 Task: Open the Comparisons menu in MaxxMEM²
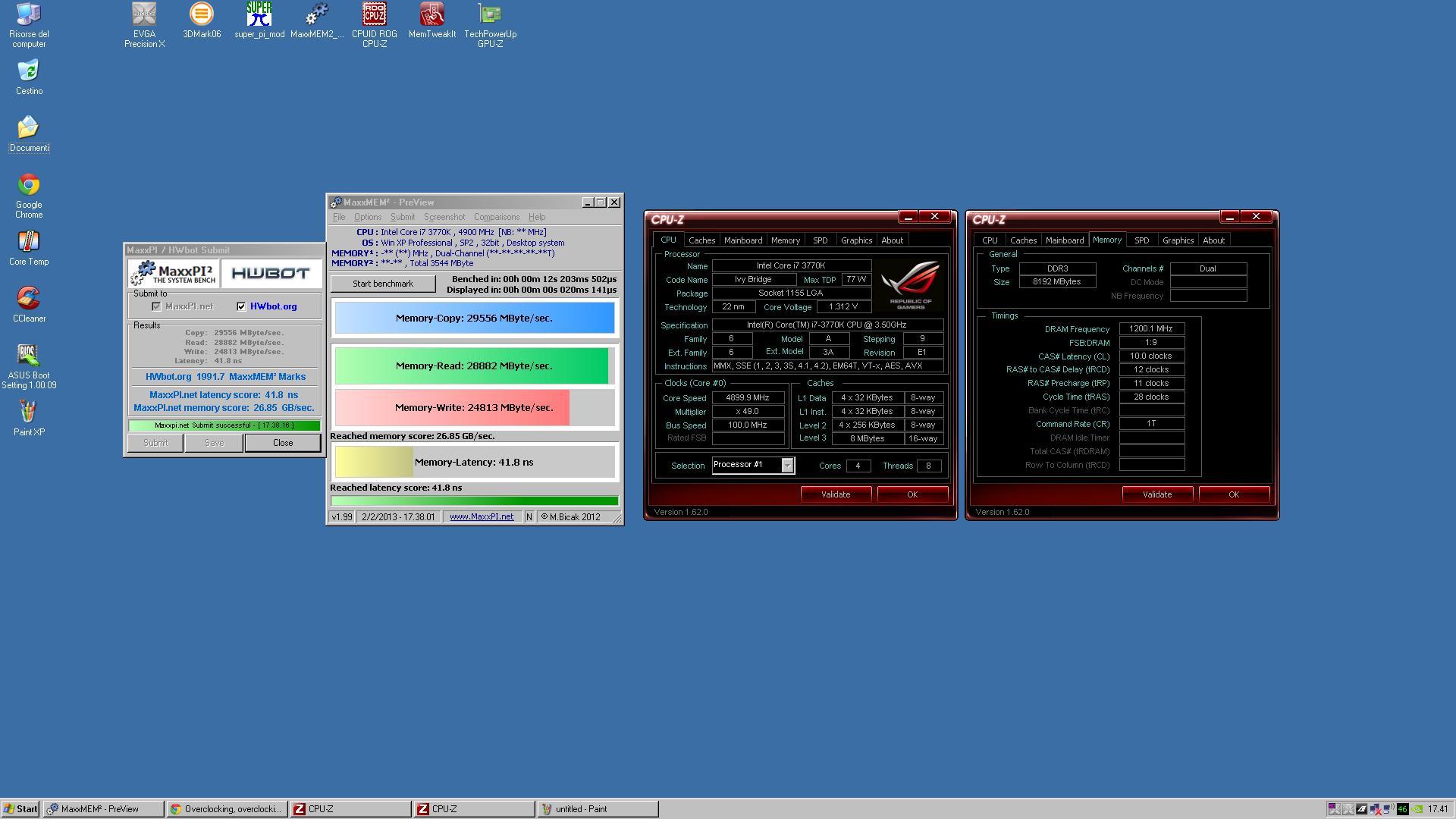point(497,218)
